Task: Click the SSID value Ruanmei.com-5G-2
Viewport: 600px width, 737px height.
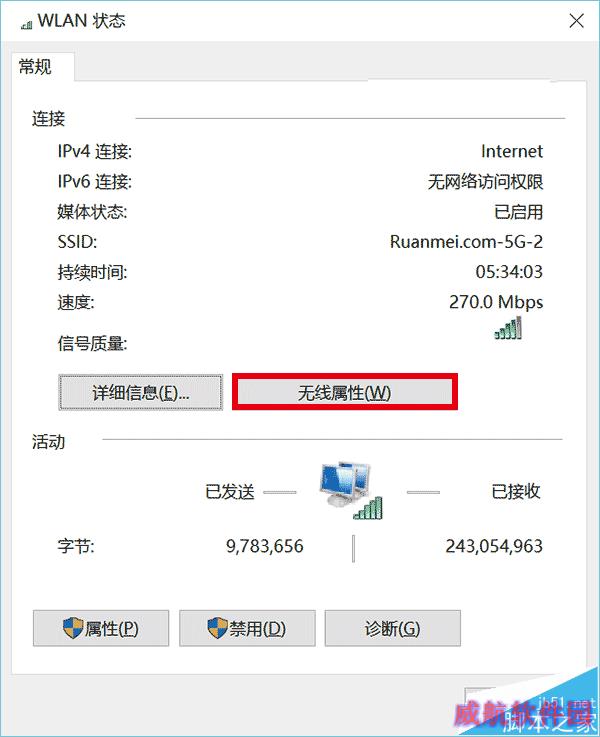Action: coord(466,242)
